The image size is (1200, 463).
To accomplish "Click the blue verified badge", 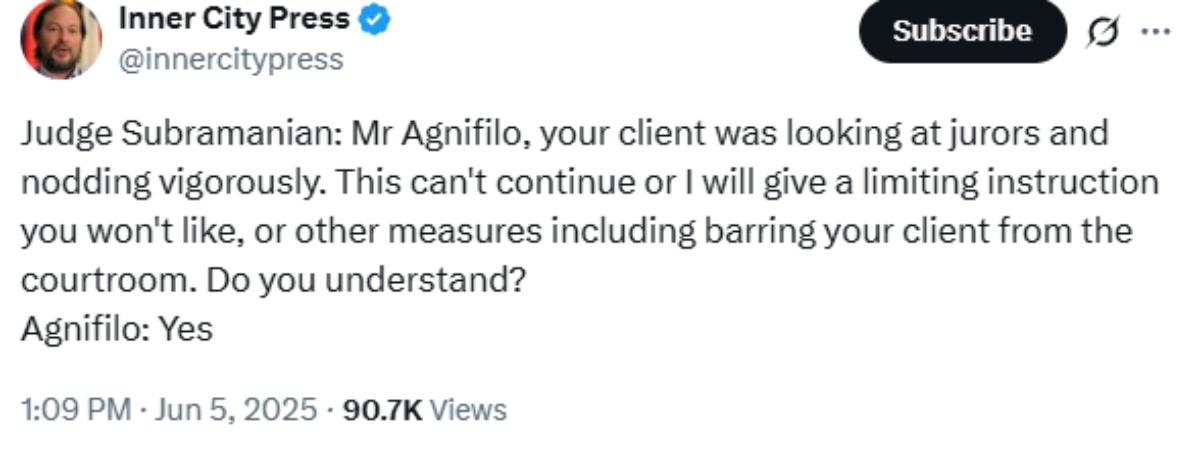I will click(374, 19).
